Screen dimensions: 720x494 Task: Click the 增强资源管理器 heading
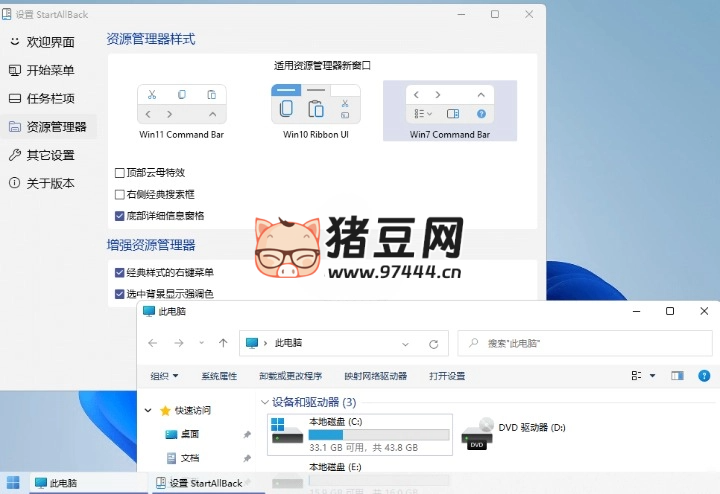[x=151, y=245]
